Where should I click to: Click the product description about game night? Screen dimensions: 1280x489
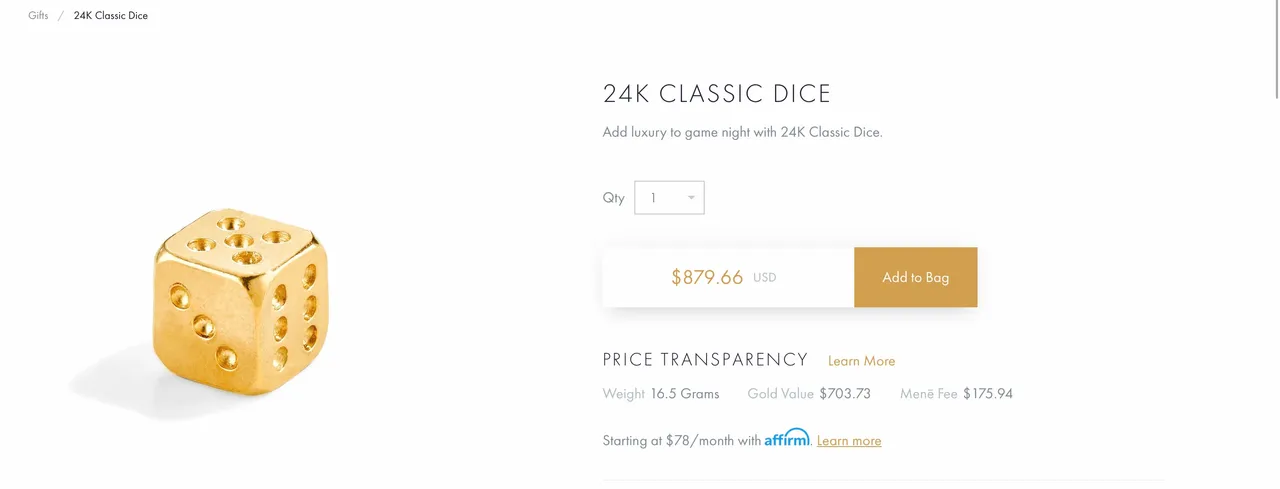[743, 132]
